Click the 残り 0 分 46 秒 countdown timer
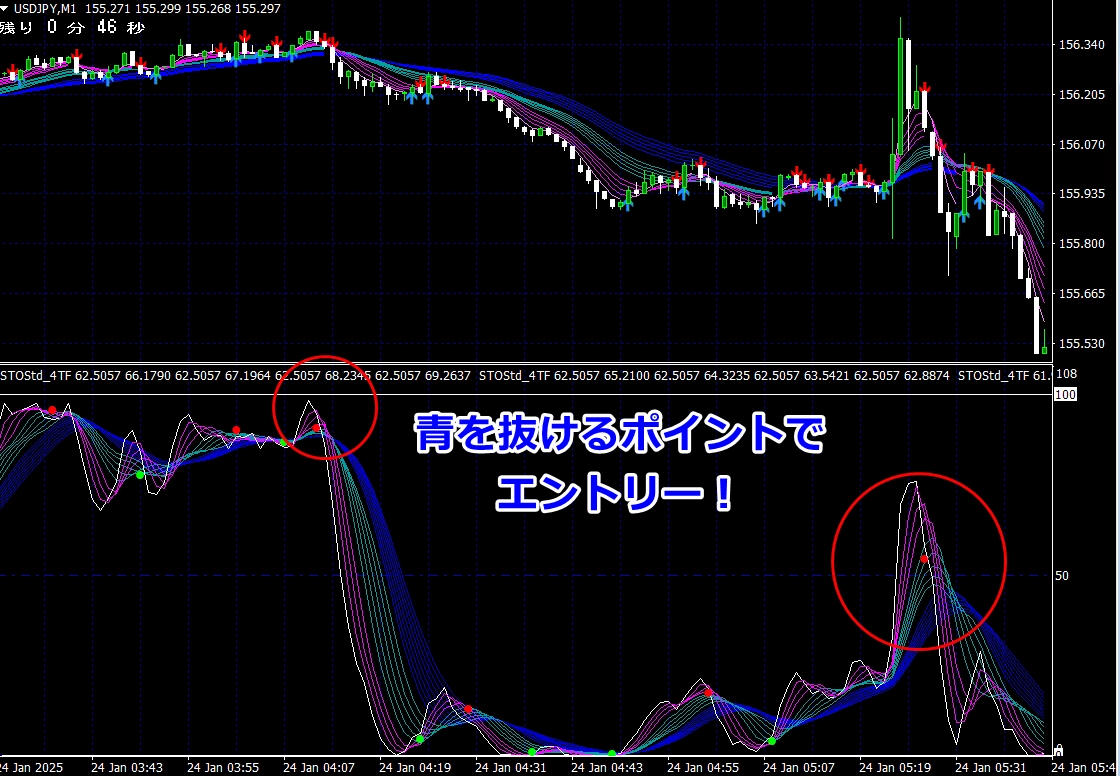 72,28
